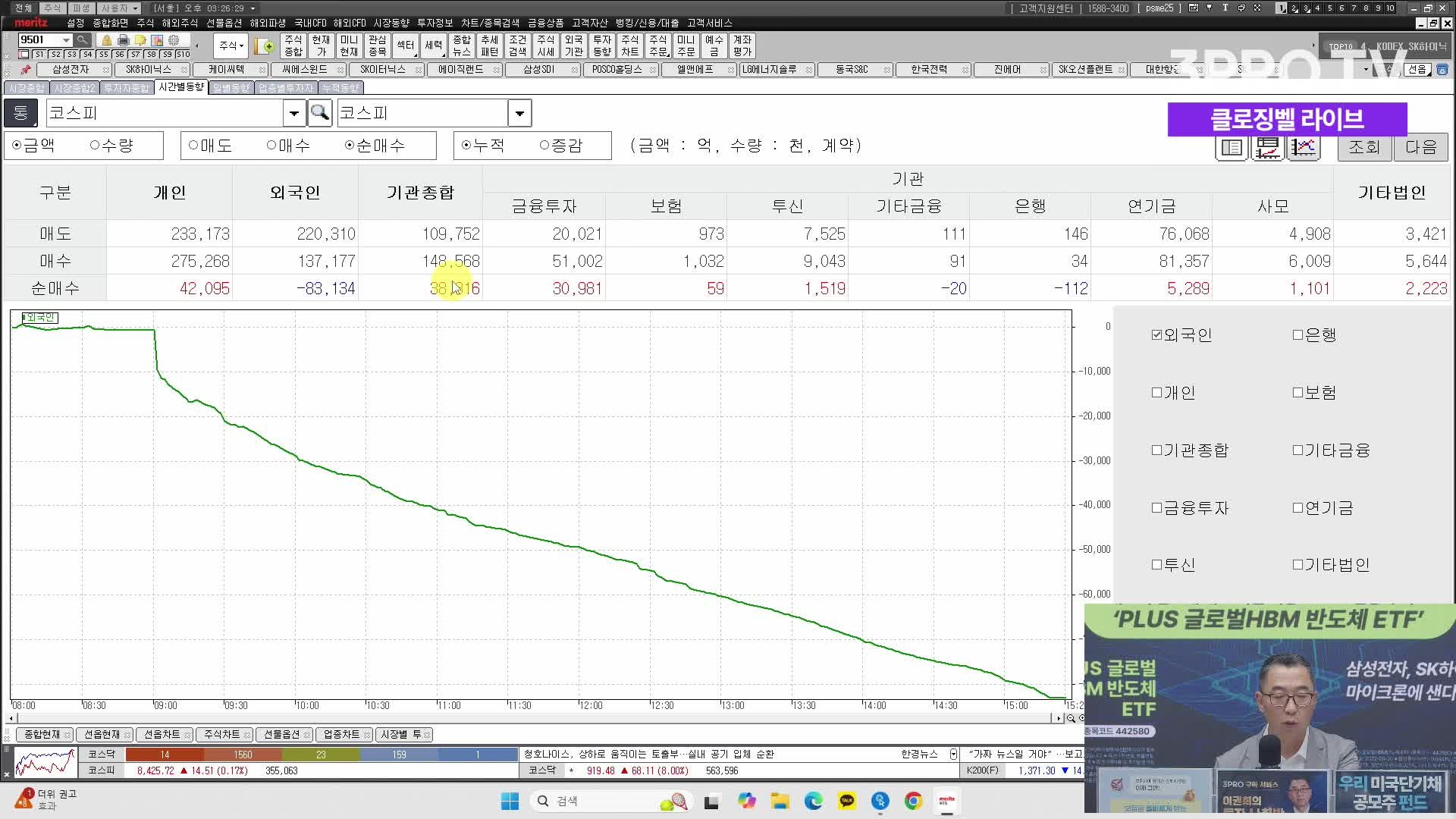The width and height of the screenshot is (1456, 819).
Task: Open the 투자자종합 tab
Action: pos(127,88)
